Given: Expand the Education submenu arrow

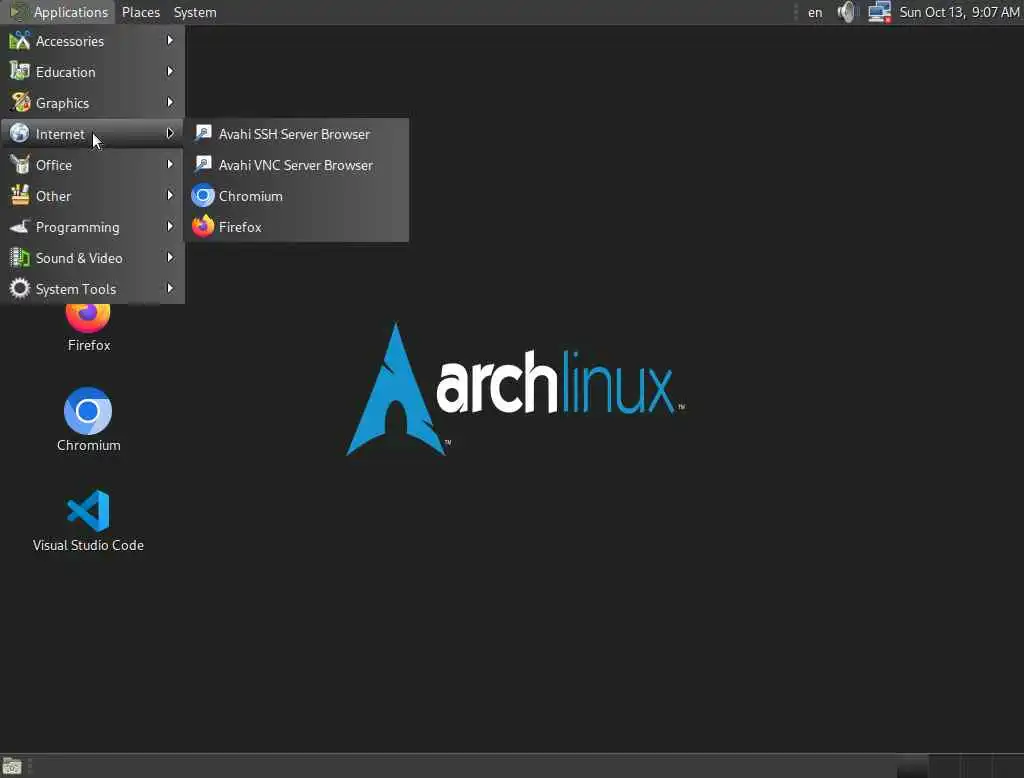Looking at the screenshot, I should [170, 71].
